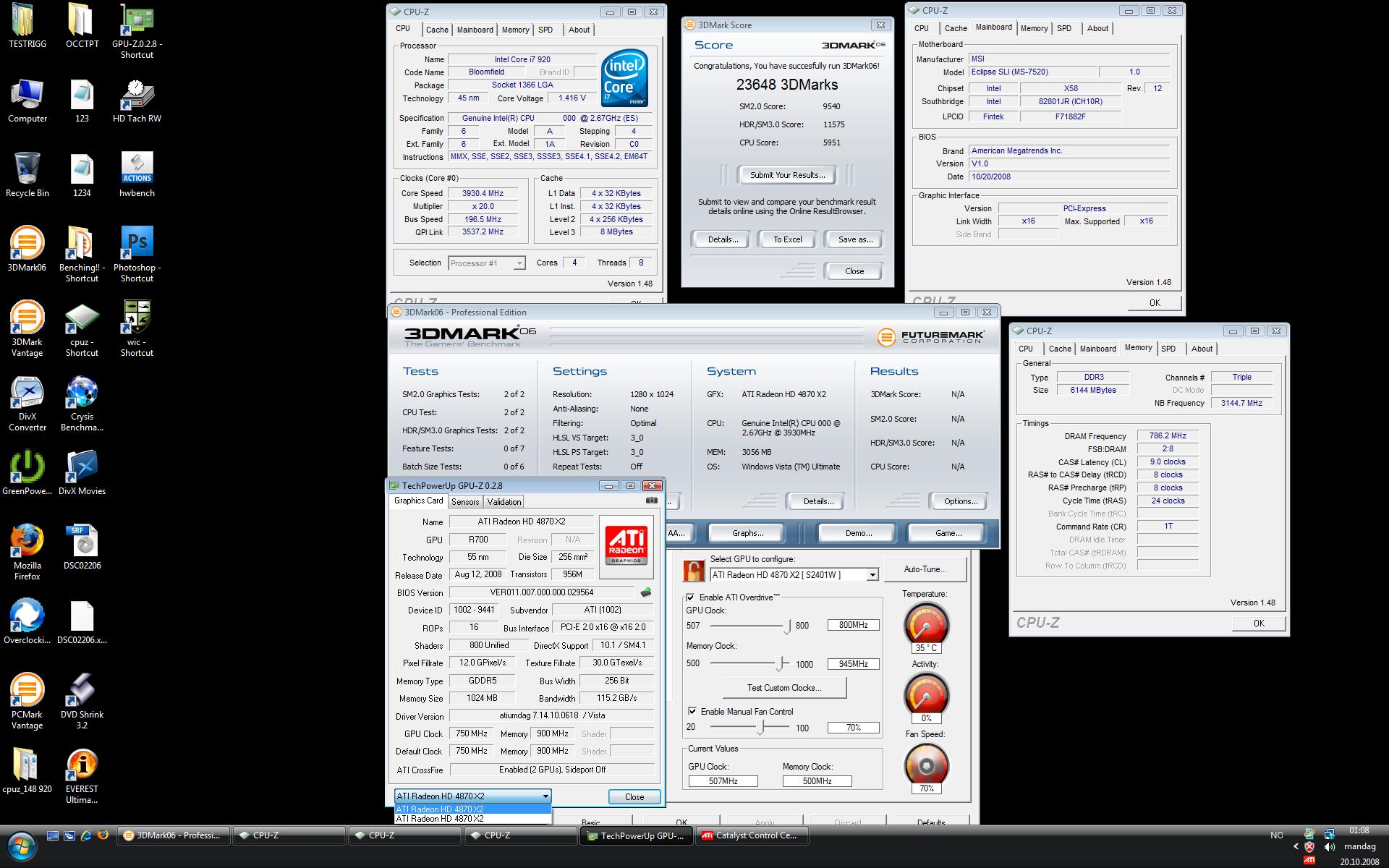Toggle Enable ATI Overdrive checkbox
This screenshot has width=1389, height=868.
690,597
